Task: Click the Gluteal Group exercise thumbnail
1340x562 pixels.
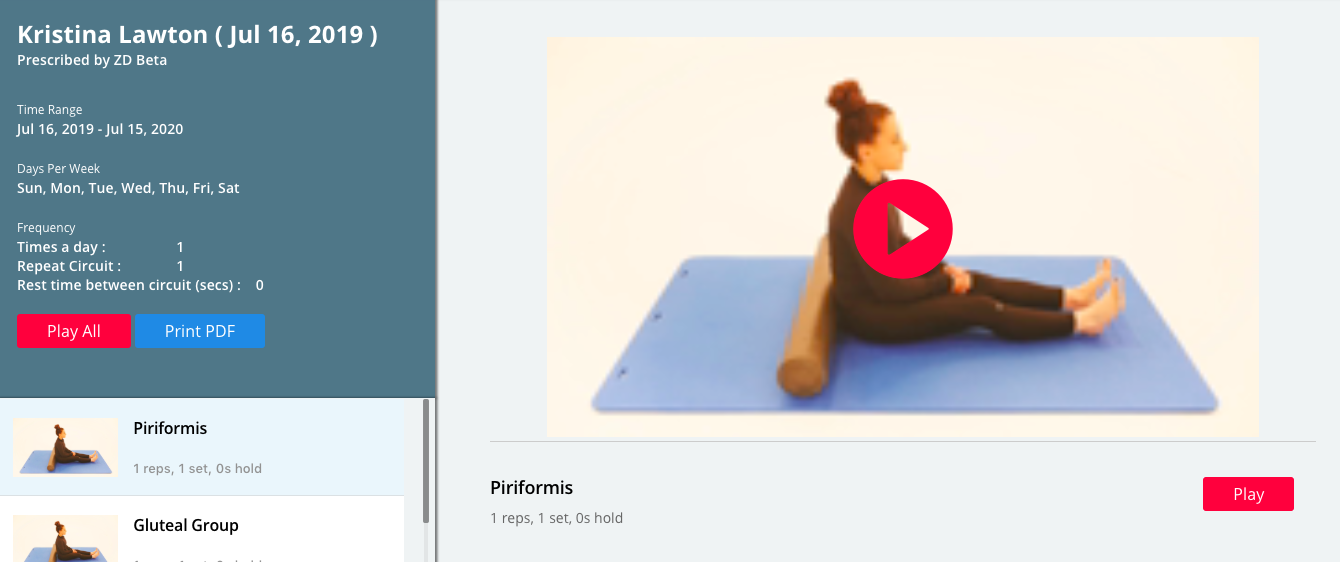Action: point(65,538)
